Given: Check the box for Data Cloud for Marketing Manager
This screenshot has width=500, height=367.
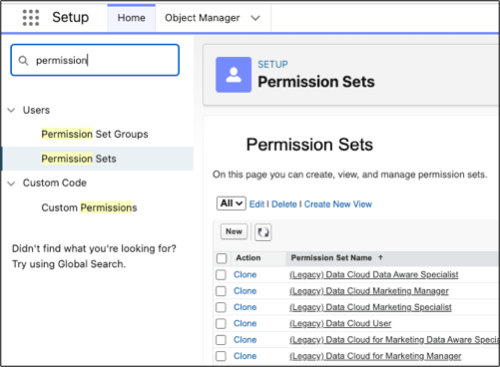Looking at the screenshot, I should point(221,356).
